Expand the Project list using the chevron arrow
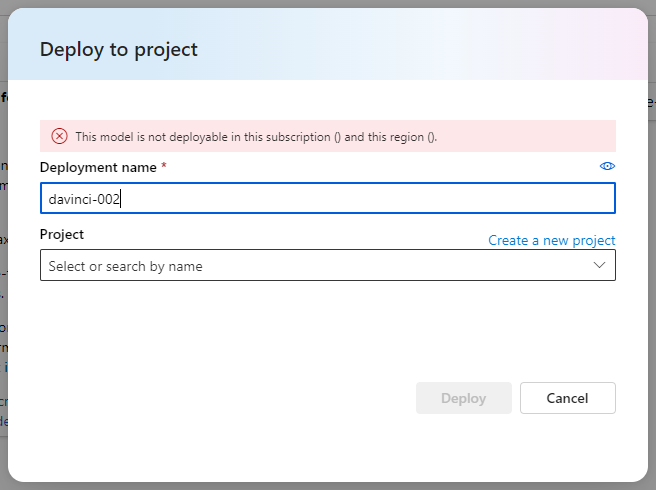Screen dimensions: 656x490 (599, 265)
